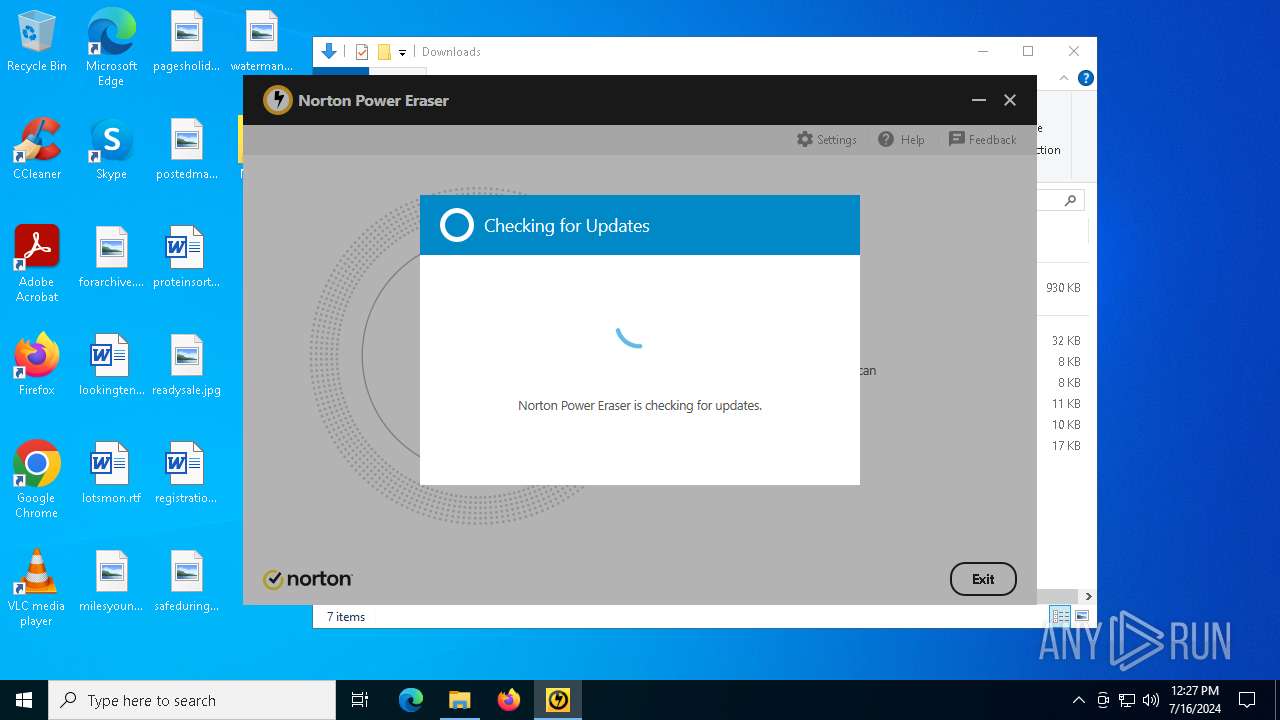The height and width of the screenshot is (720, 1280).
Task: Close the Norton Power Eraser window
Action: 1010,100
